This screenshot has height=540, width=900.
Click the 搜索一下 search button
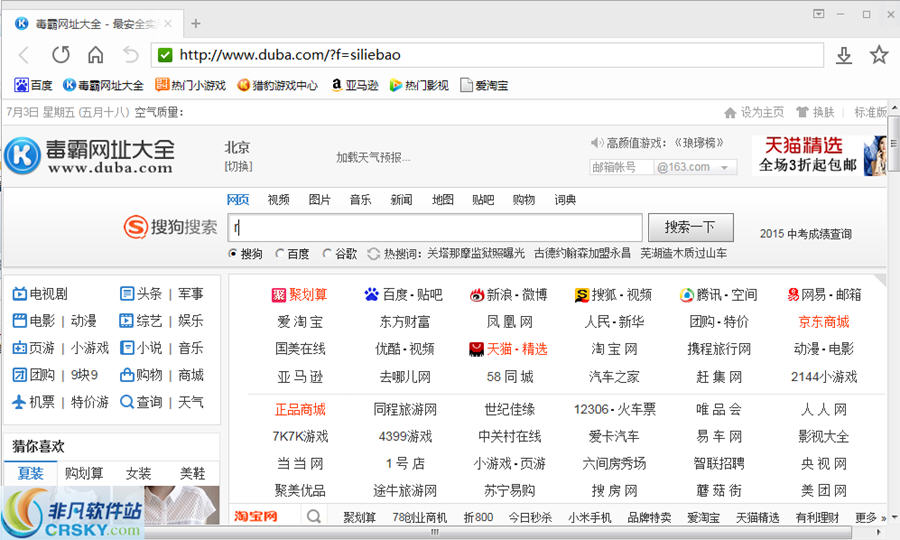click(690, 228)
